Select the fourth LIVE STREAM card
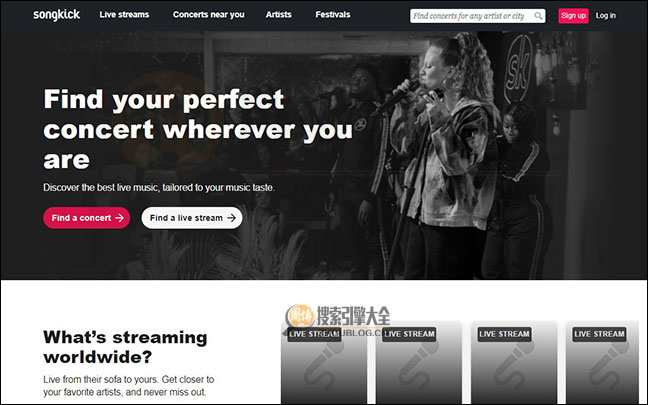 click(602, 362)
